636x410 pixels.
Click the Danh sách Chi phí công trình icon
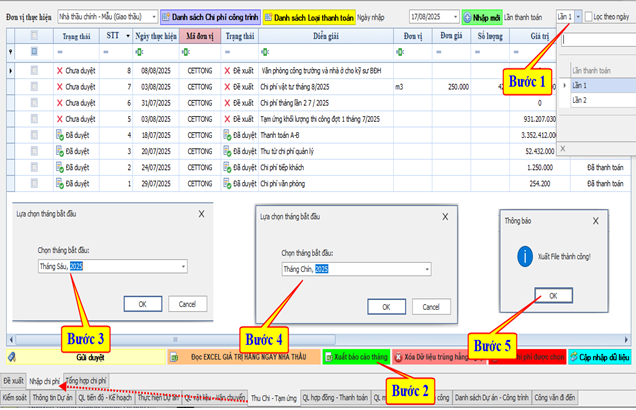[167, 18]
